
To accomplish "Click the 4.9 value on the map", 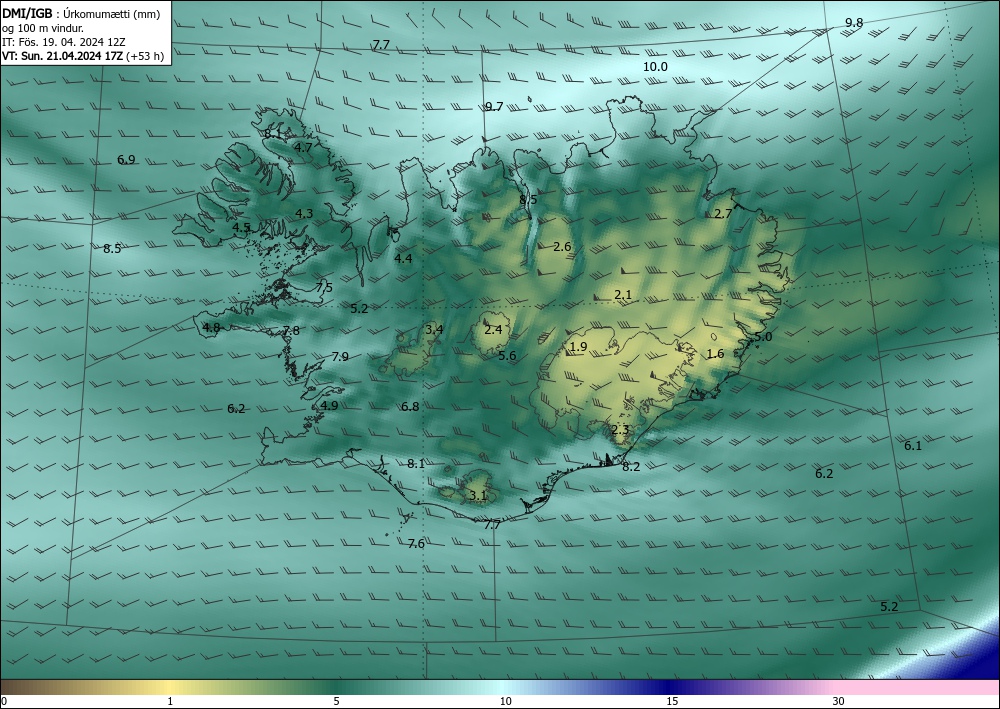I will click(329, 406).
